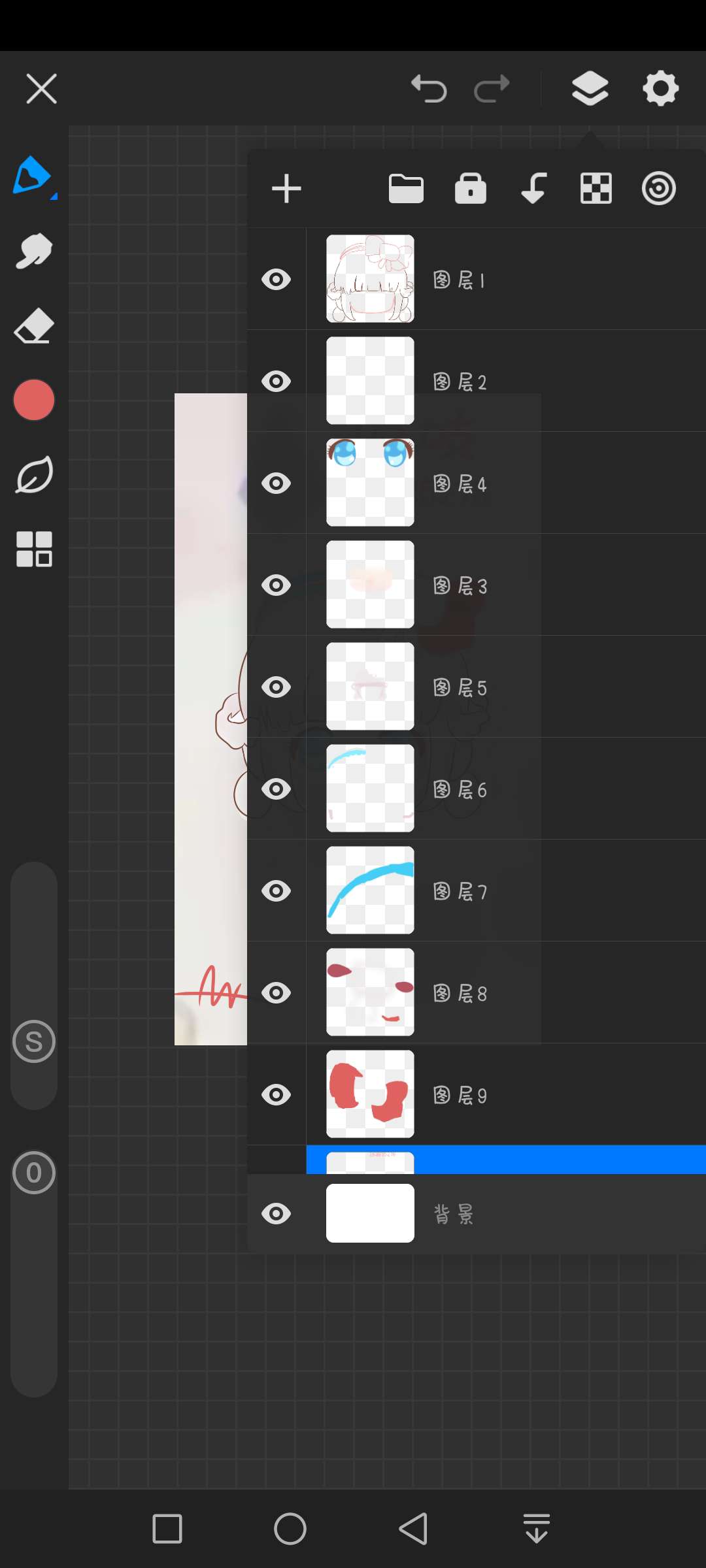Viewport: 706px width, 1568px height.
Task: Hide layer 图层4 with eye icon
Action: pos(277,483)
